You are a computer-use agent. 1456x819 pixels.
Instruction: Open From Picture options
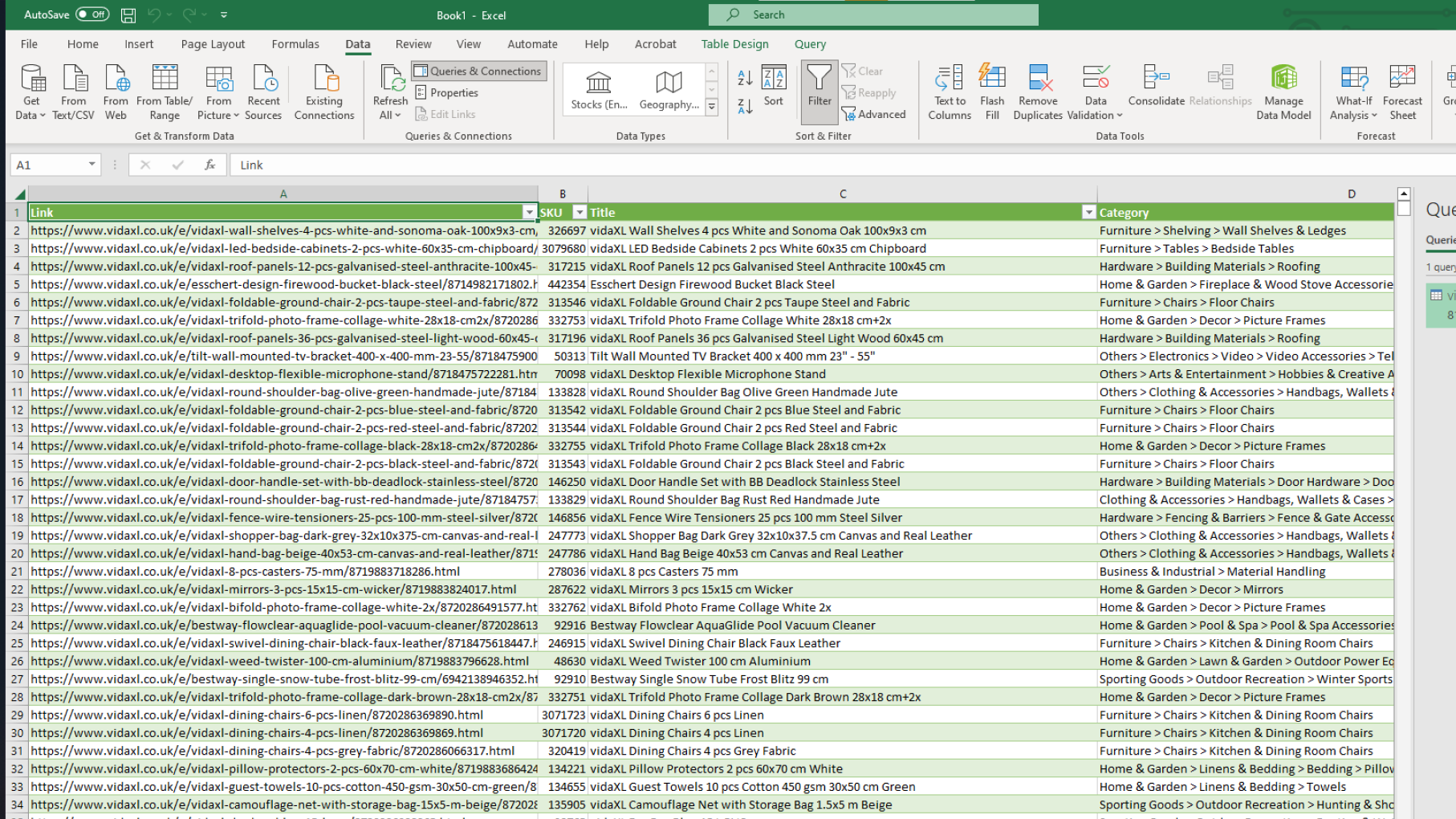(218, 92)
